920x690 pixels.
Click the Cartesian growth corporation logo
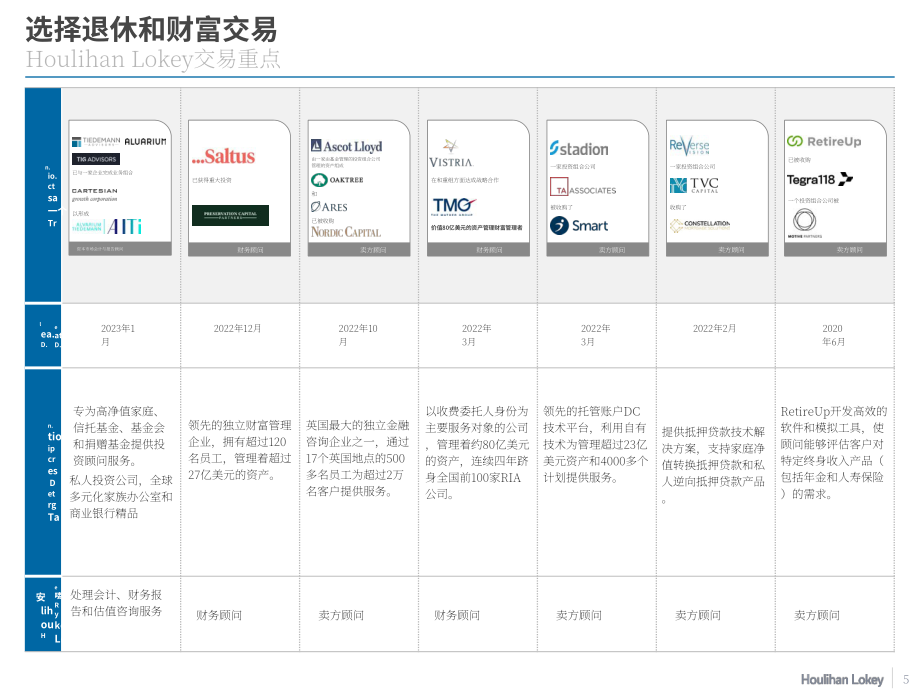click(94, 194)
